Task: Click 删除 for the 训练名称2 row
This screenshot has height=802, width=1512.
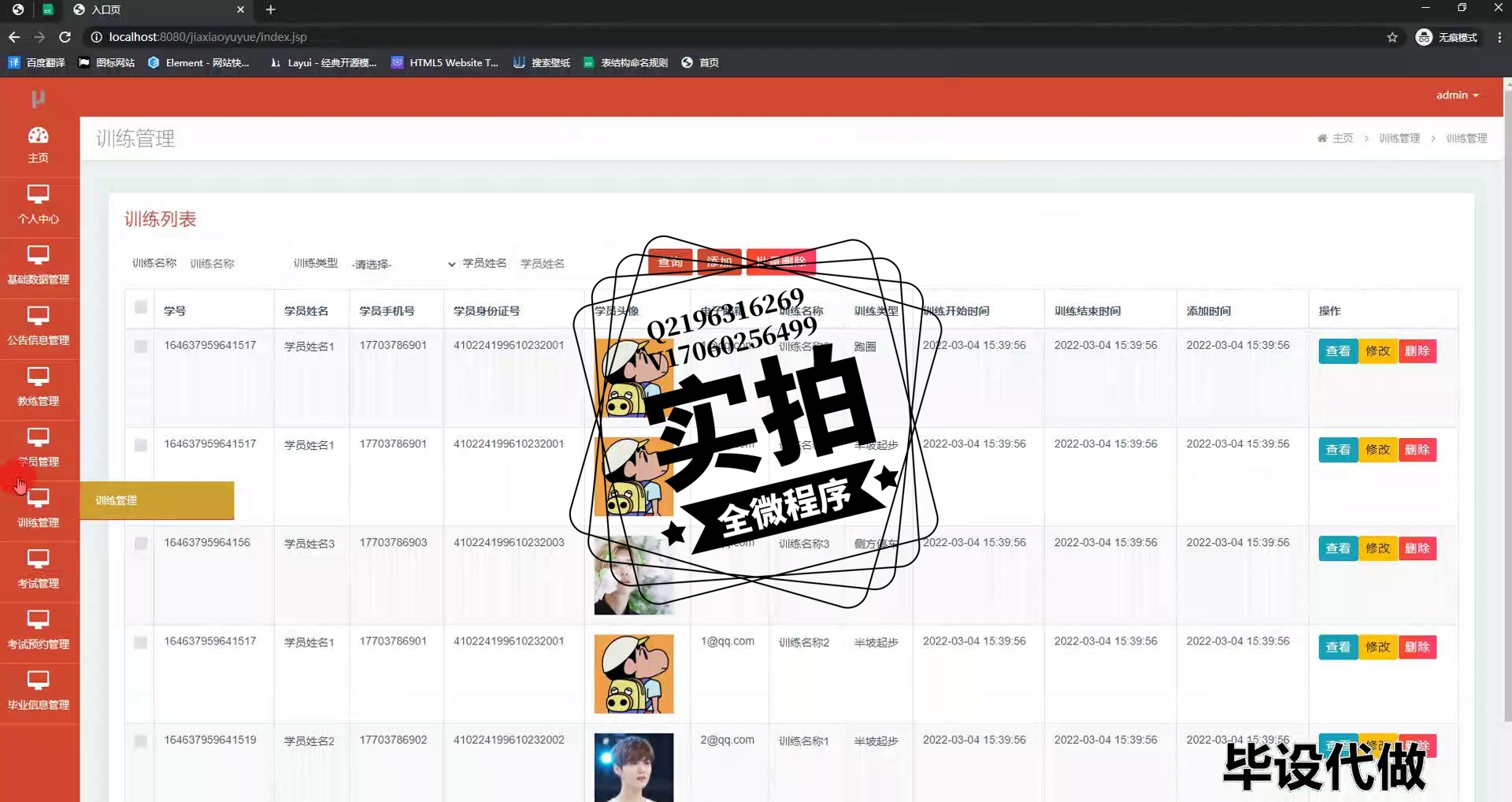Action: 1417,647
